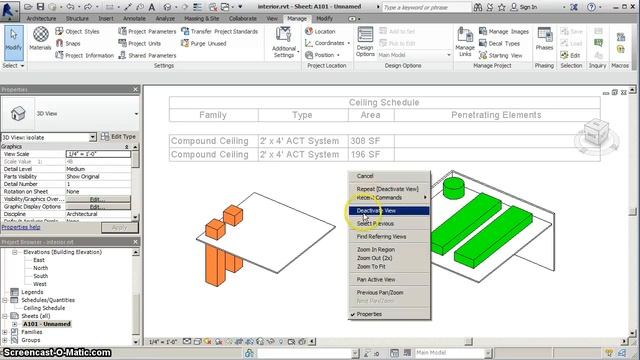Collapse the Elevations (Building Elevation) node

(14, 252)
